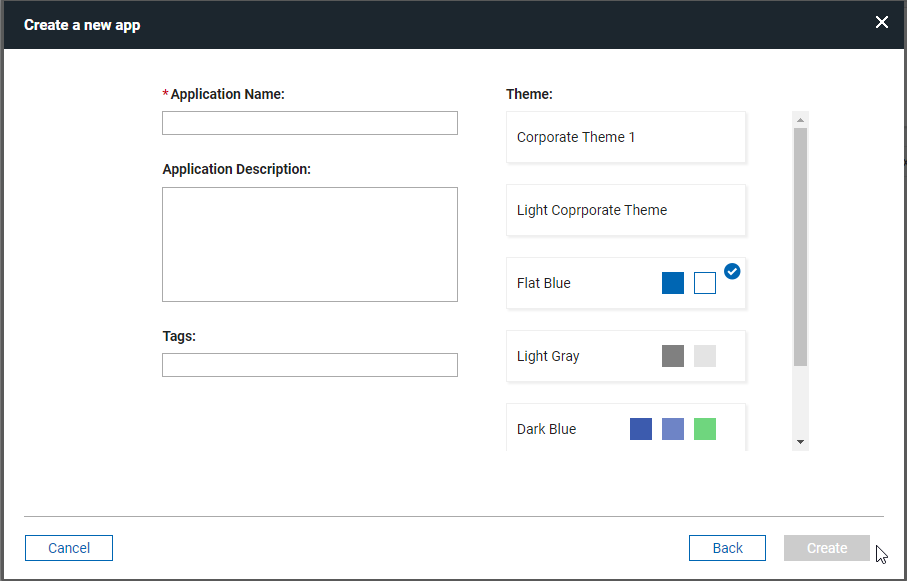Viewport: 907px width, 581px height.
Task: Click into the Tags input field
Action: (x=309, y=364)
